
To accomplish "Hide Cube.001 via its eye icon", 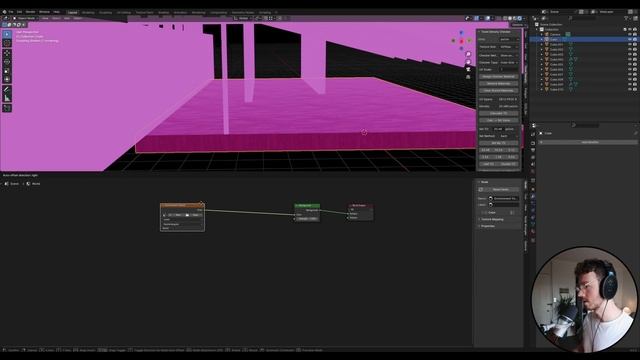I will pos(630,44).
